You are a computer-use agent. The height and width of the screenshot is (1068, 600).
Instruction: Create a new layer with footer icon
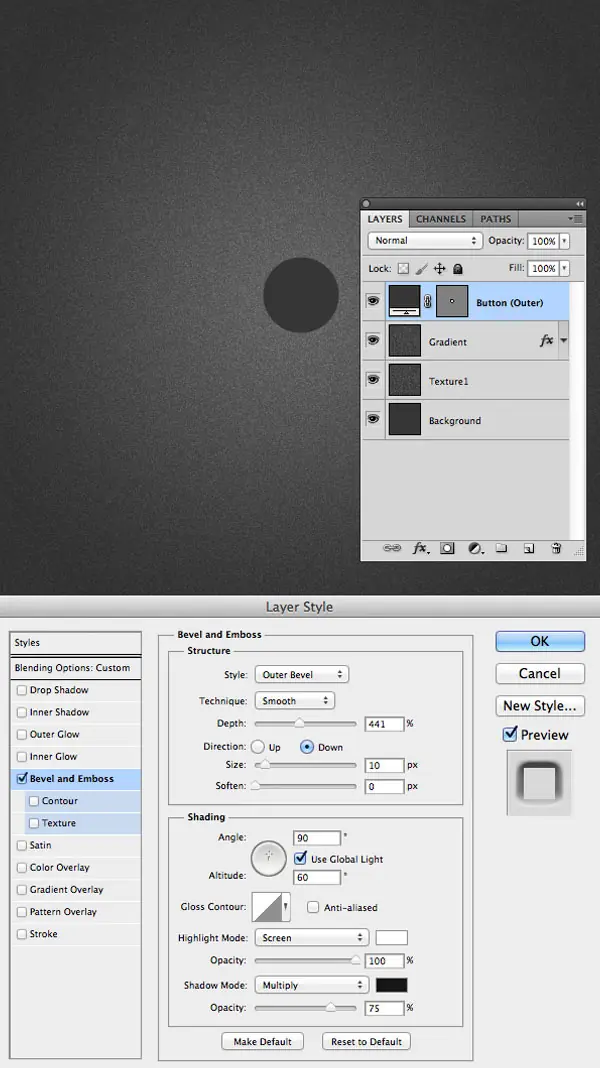529,548
